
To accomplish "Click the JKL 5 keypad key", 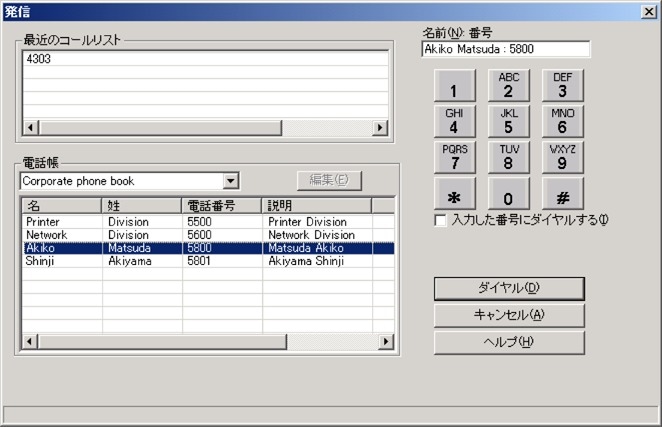I will [x=508, y=121].
